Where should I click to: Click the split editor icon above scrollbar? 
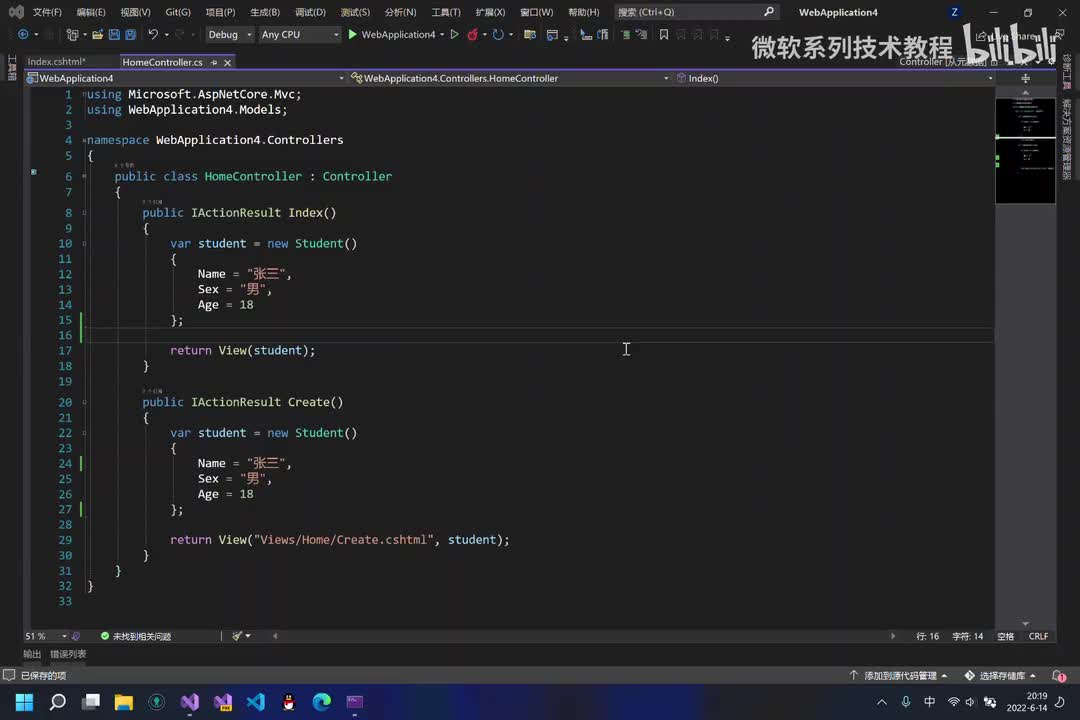[1026, 79]
